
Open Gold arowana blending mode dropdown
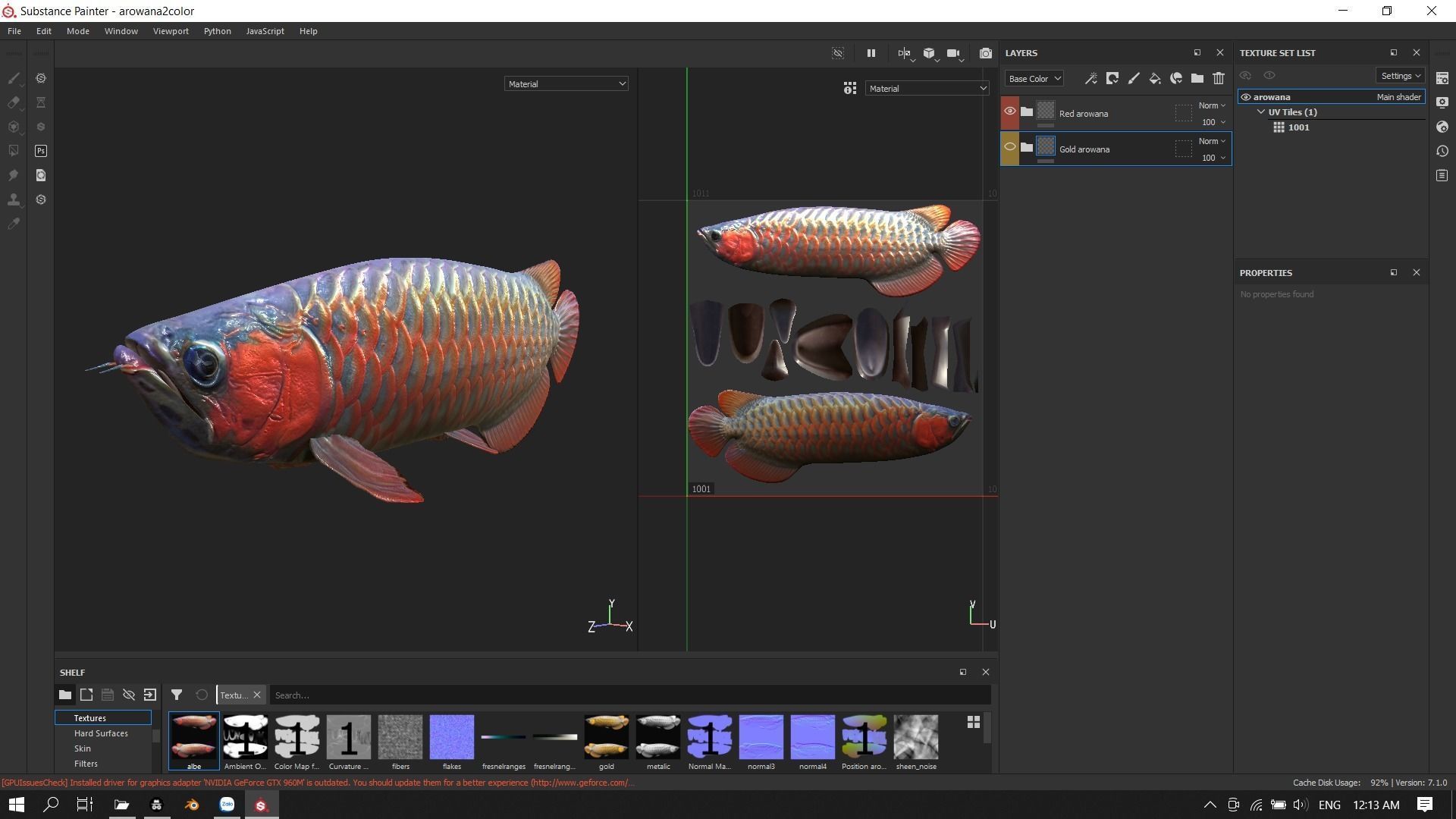point(1212,141)
